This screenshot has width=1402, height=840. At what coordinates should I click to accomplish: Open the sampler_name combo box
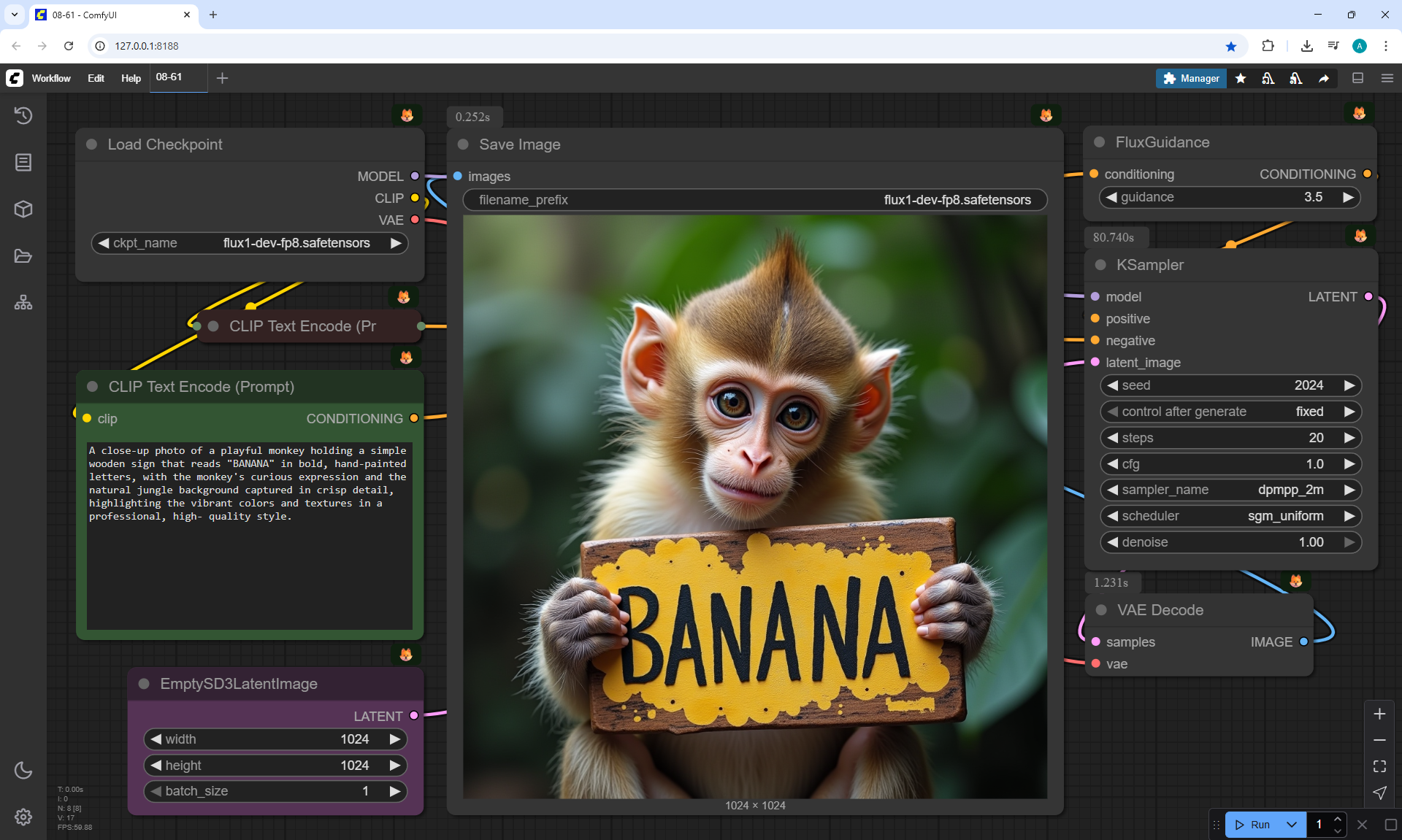pyautogui.click(x=1230, y=490)
